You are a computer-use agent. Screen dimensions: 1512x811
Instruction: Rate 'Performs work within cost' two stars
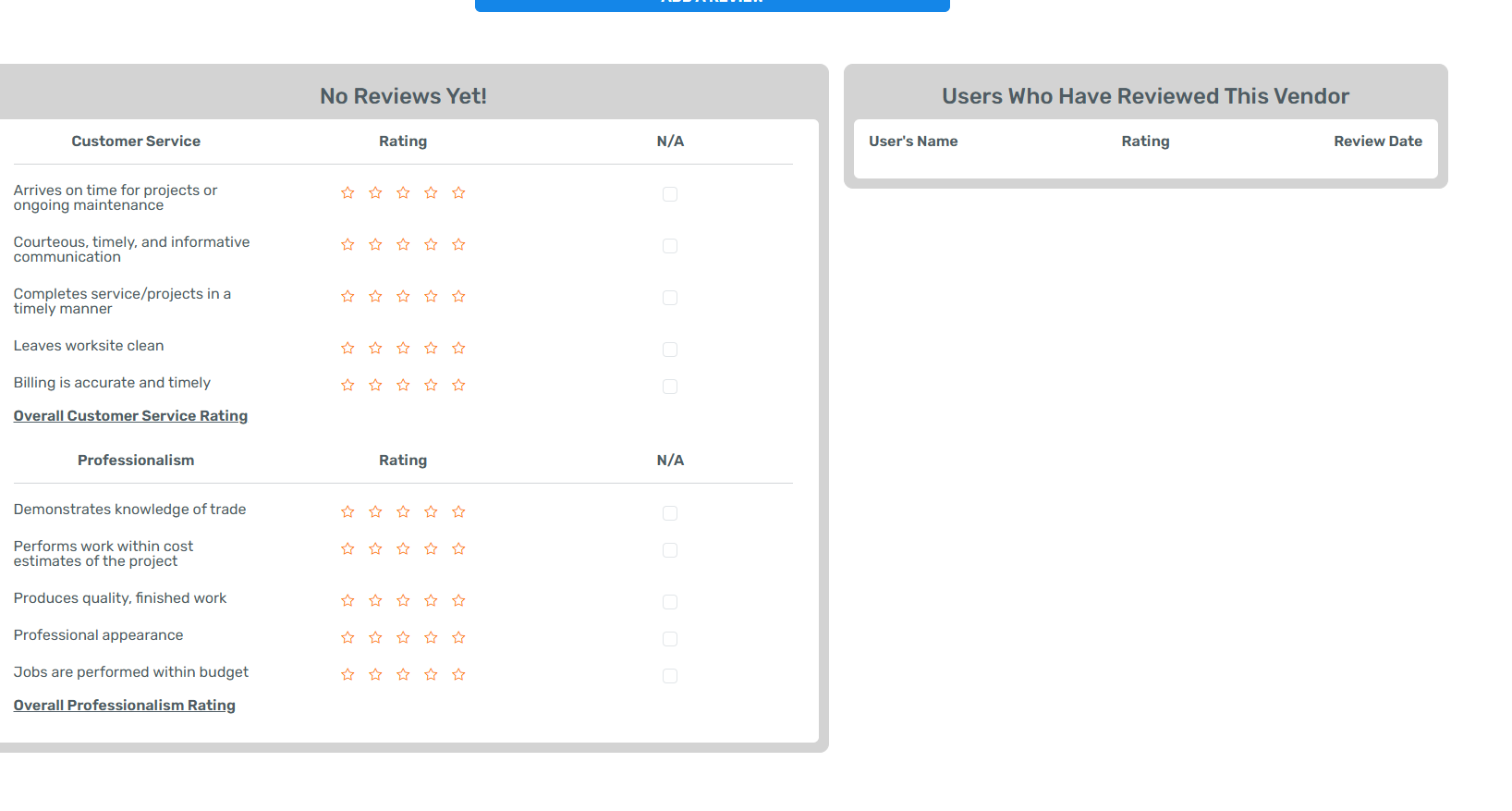(375, 548)
